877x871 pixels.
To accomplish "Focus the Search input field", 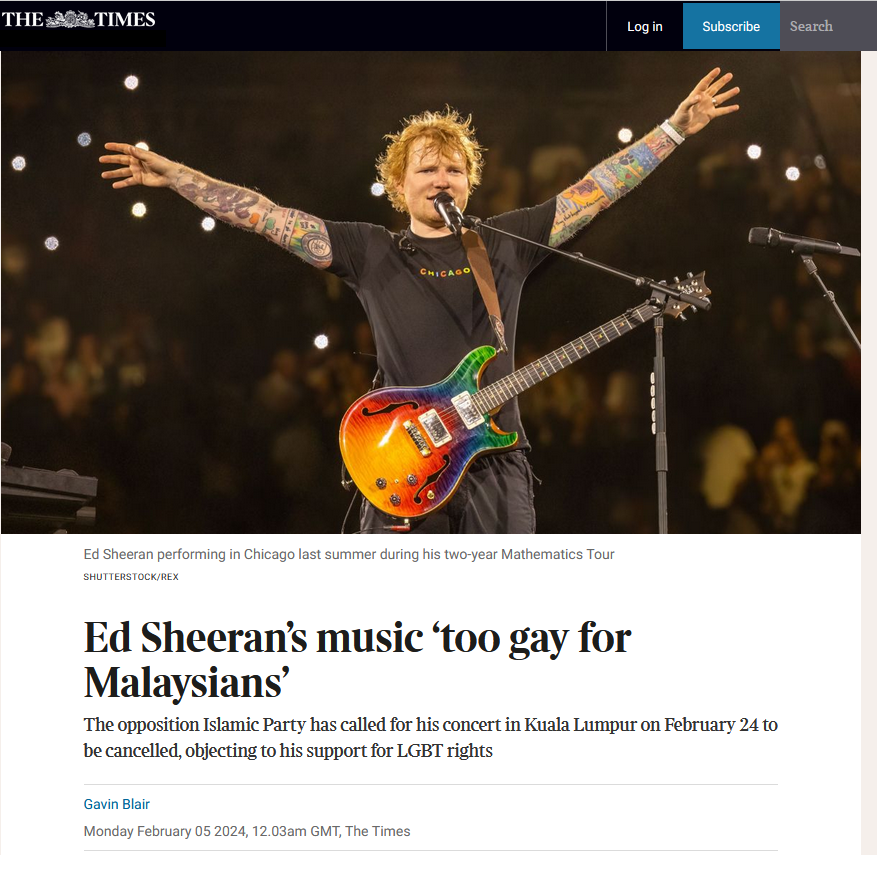I will coord(828,26).
